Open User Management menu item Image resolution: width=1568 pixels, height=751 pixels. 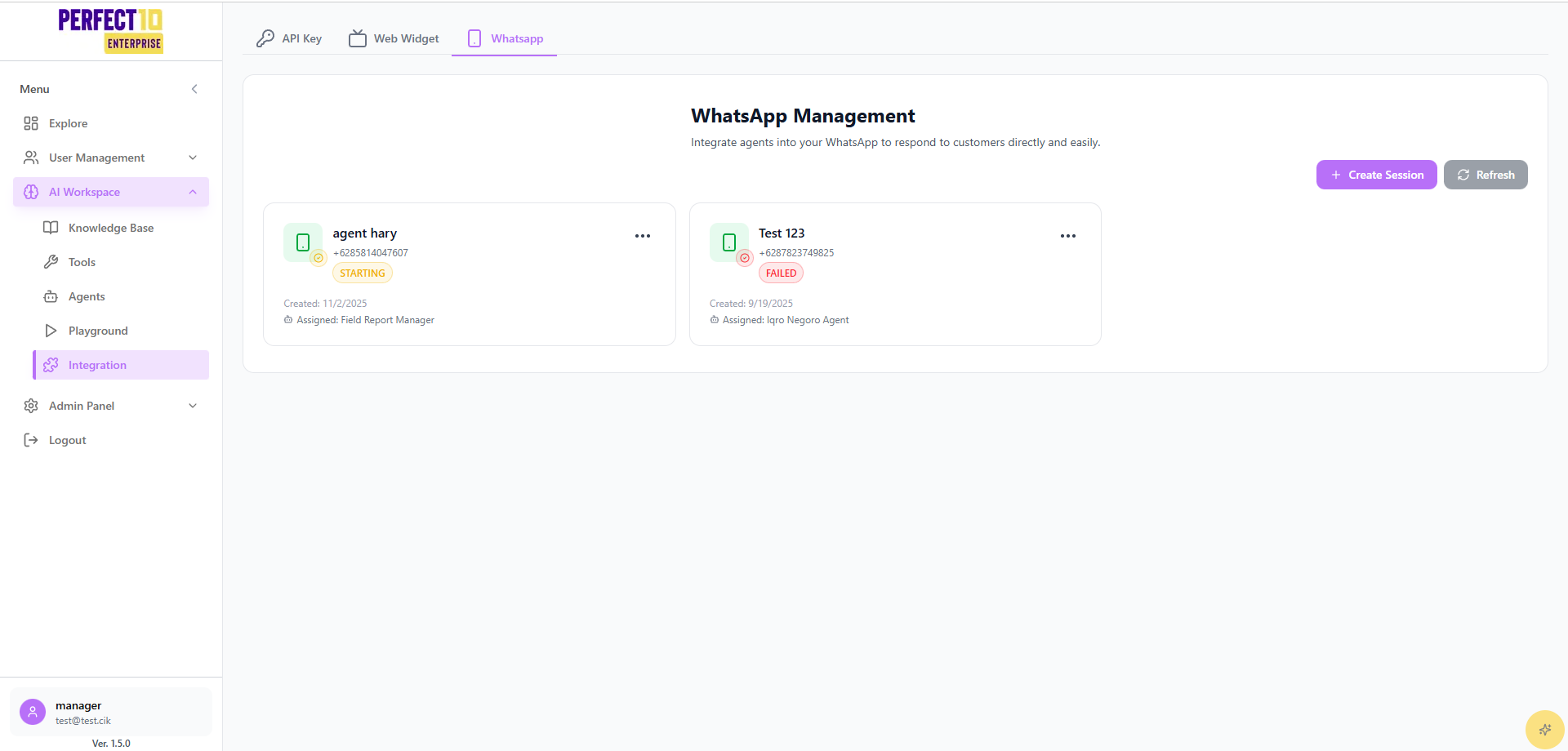pyautogui.click(x=111, y=158)
